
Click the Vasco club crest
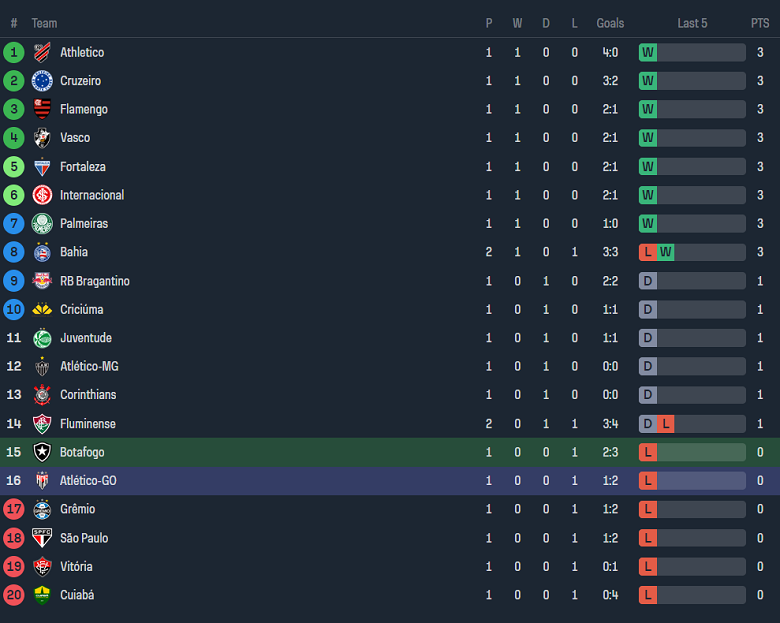click(x=42, y=138)
